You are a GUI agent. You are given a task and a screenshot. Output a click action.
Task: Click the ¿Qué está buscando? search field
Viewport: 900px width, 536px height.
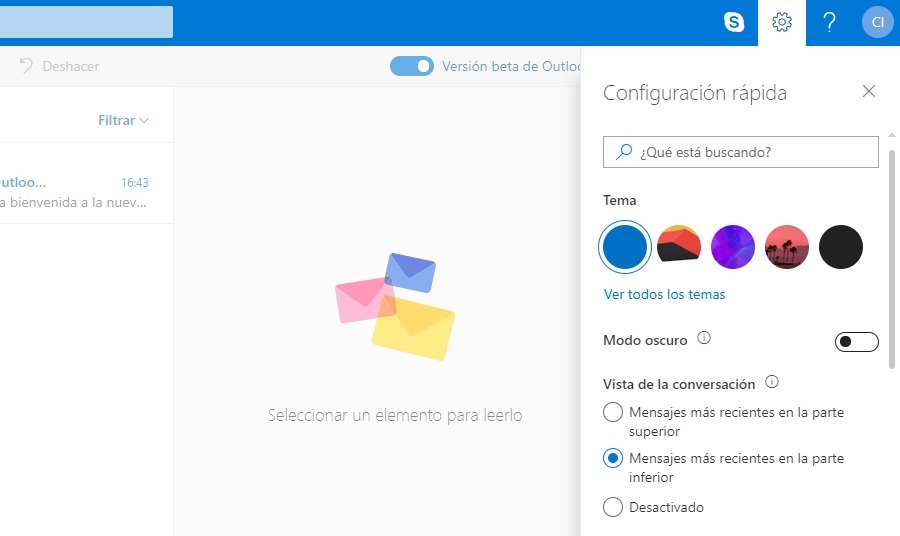pyautogui.click(x=740, y=152)
